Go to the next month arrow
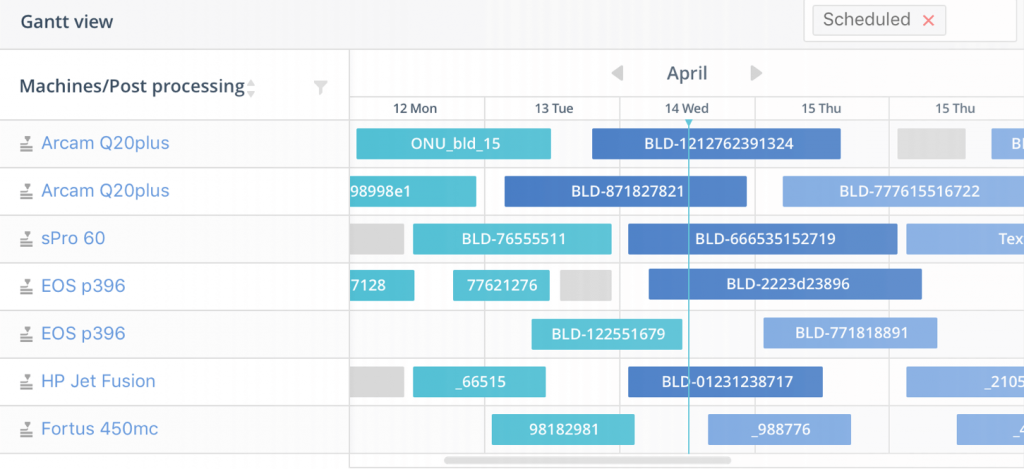Screen dimensions: 1024x469 click(756, 73)
